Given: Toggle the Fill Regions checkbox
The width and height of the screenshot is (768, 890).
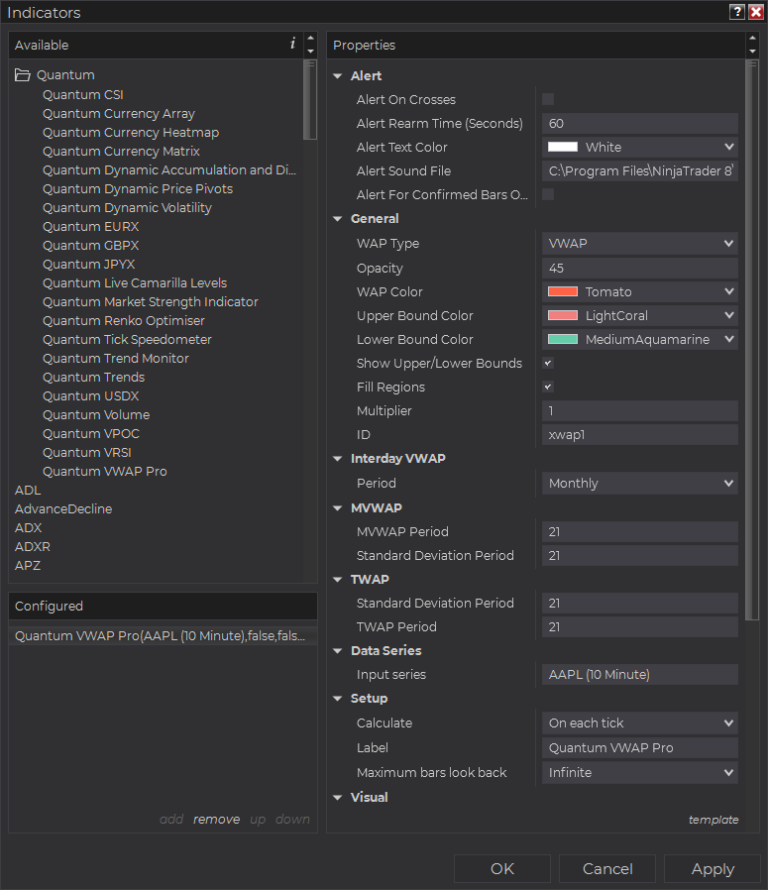Looking at the screenshot, I should click(x=548, y=387).
